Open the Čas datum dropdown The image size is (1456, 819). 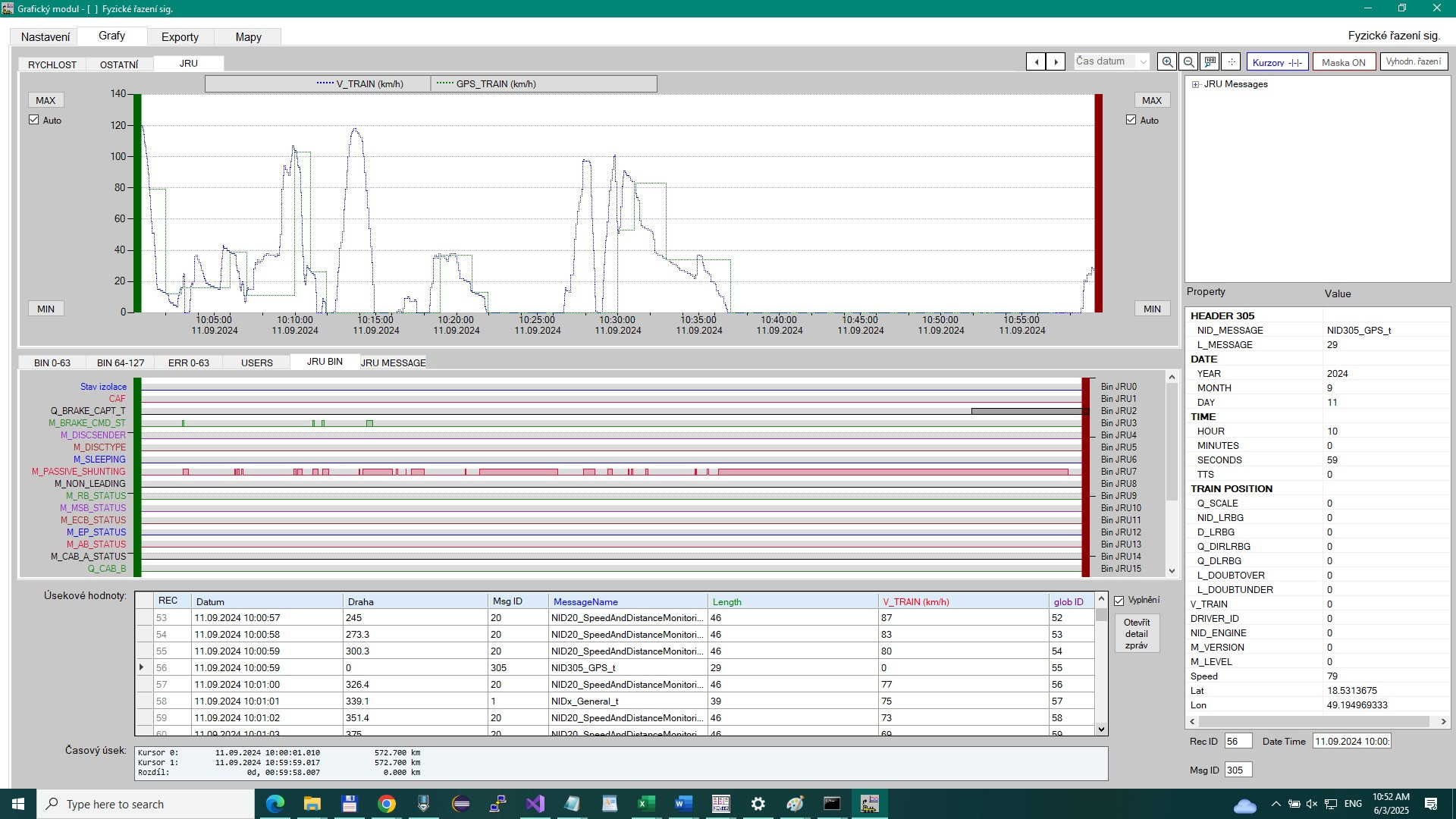point(1112,61)
